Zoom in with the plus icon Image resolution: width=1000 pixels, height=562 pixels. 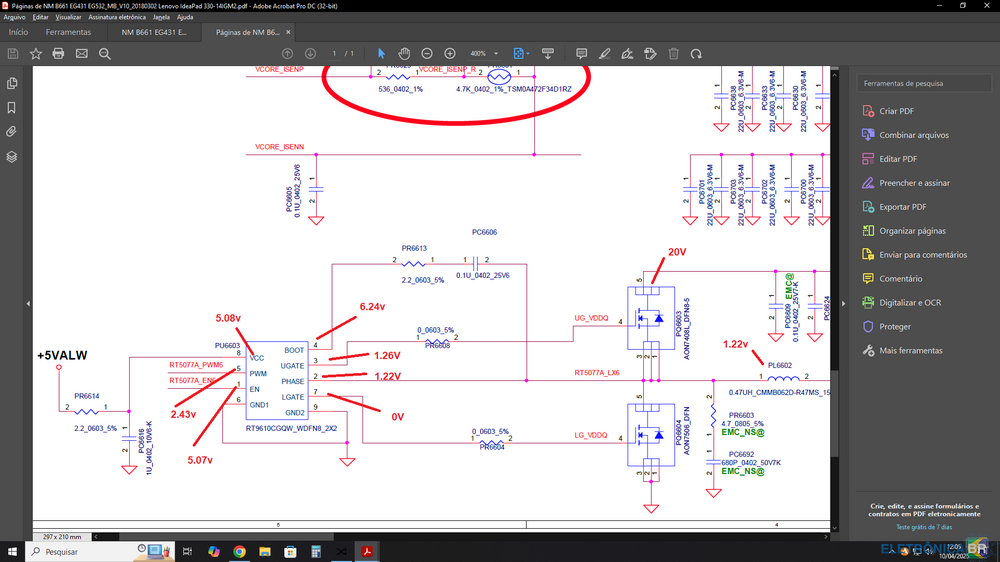click(x=450, y=53)
